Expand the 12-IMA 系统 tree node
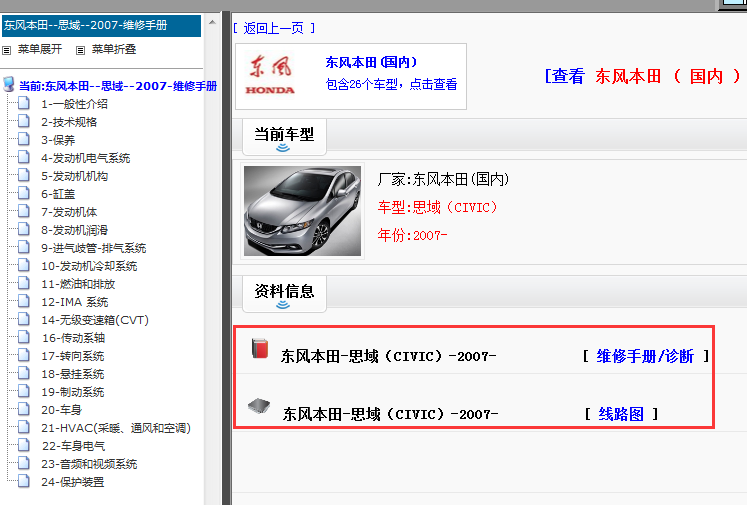Screen dimensions: 747x505 [74, 302]
